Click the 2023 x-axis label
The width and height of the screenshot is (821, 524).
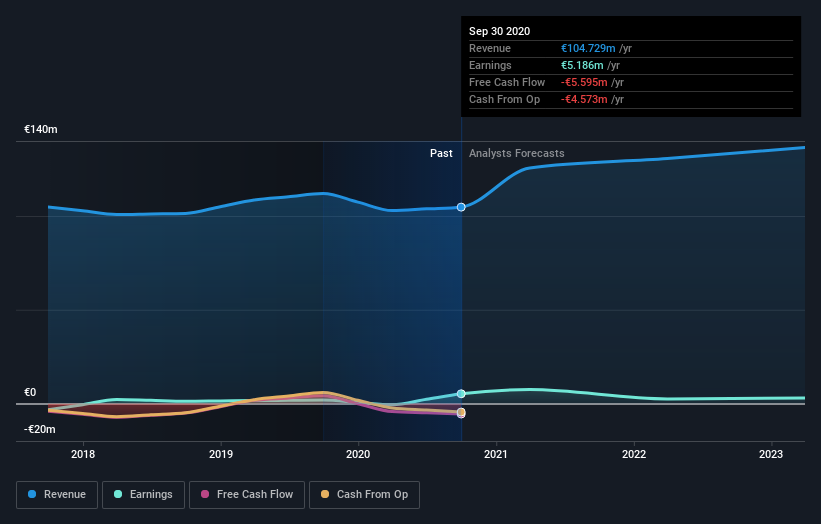pos(771,454)
